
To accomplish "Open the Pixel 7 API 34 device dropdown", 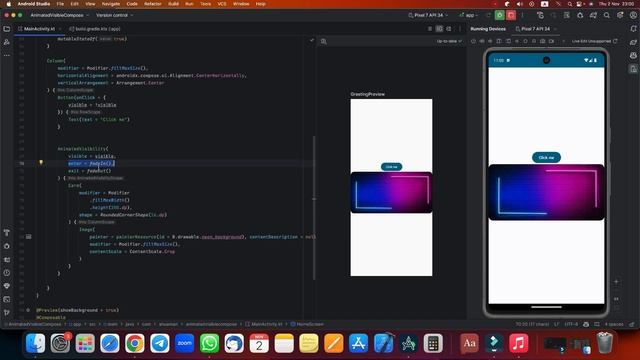I will click(x=428, y=15).
